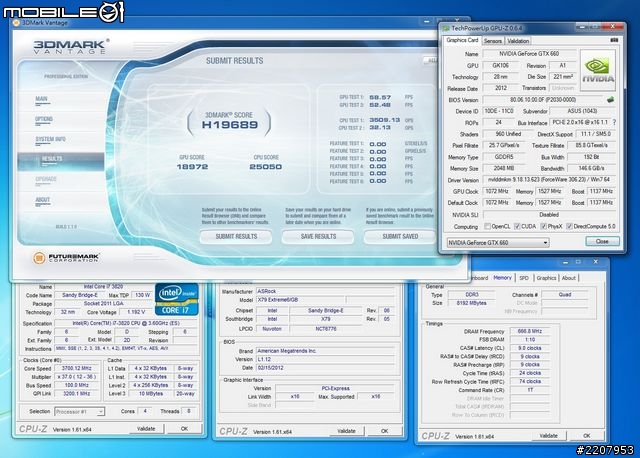
Task: Switch to the Validation tab in GPU-Z
Action: coord(518,41)
